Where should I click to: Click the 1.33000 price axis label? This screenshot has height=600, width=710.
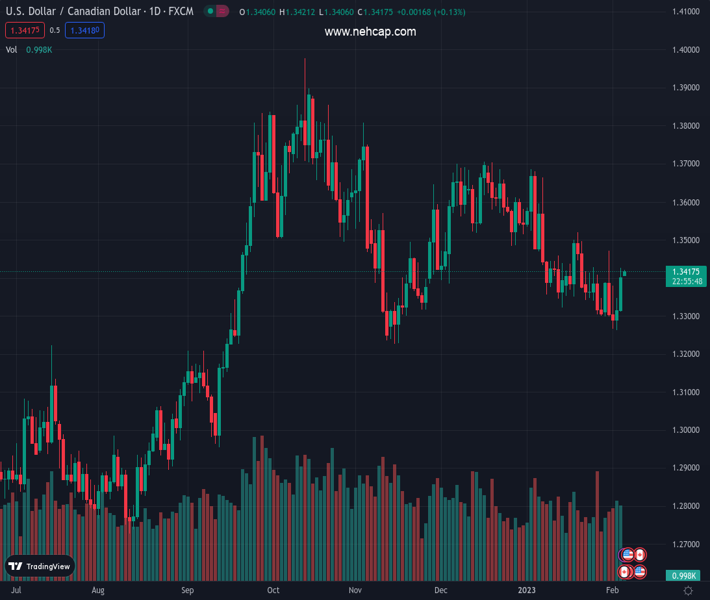686,316
